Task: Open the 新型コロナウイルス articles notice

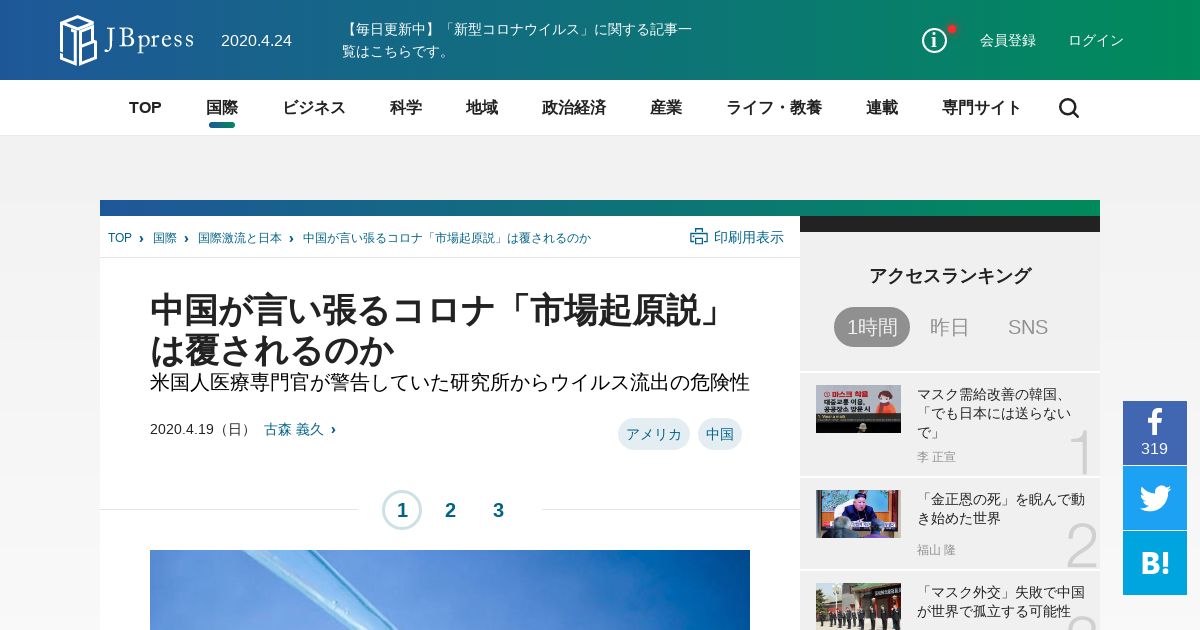Action: tap(517, 40)
